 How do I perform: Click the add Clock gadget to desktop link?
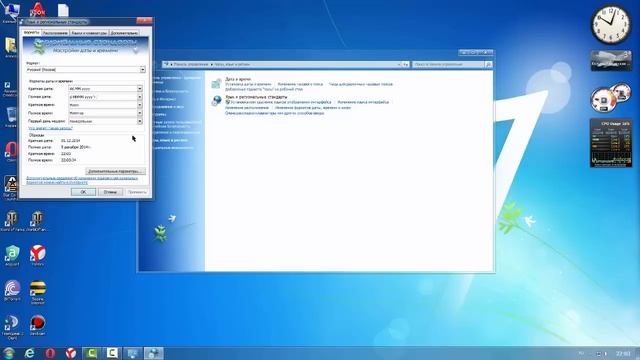tap(264, 89)
